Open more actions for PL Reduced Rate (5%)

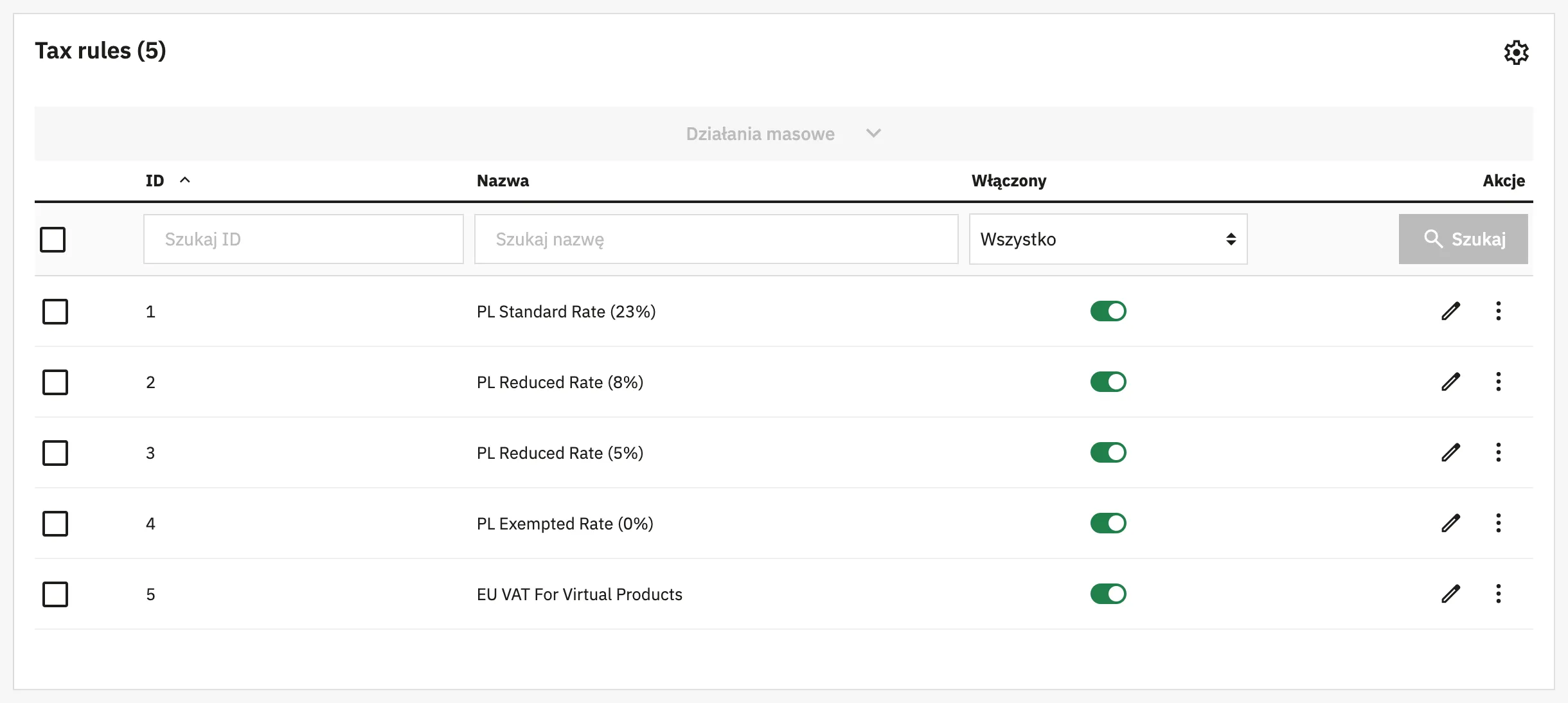tap(1498, 452)
